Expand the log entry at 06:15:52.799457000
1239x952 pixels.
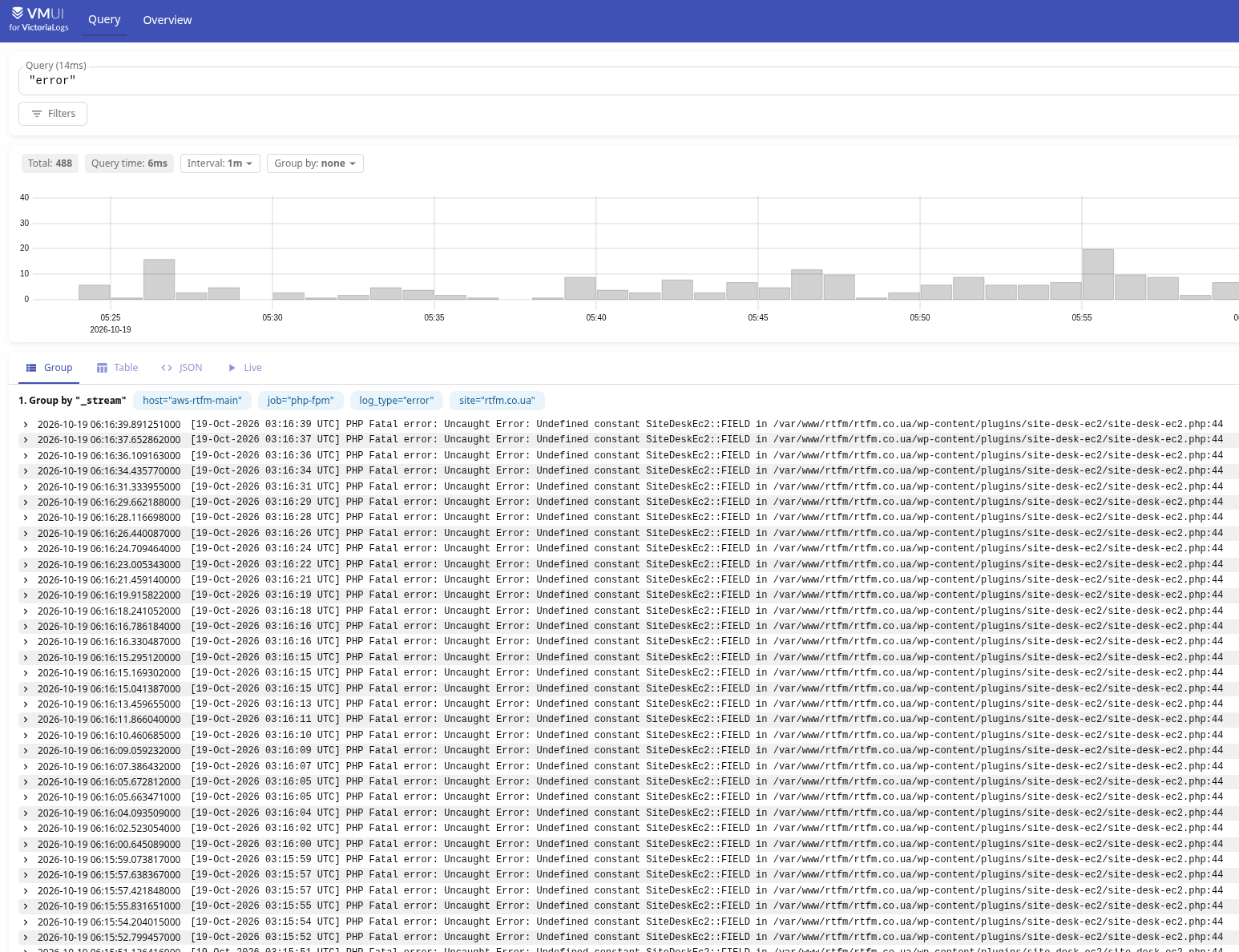(26, 938)
